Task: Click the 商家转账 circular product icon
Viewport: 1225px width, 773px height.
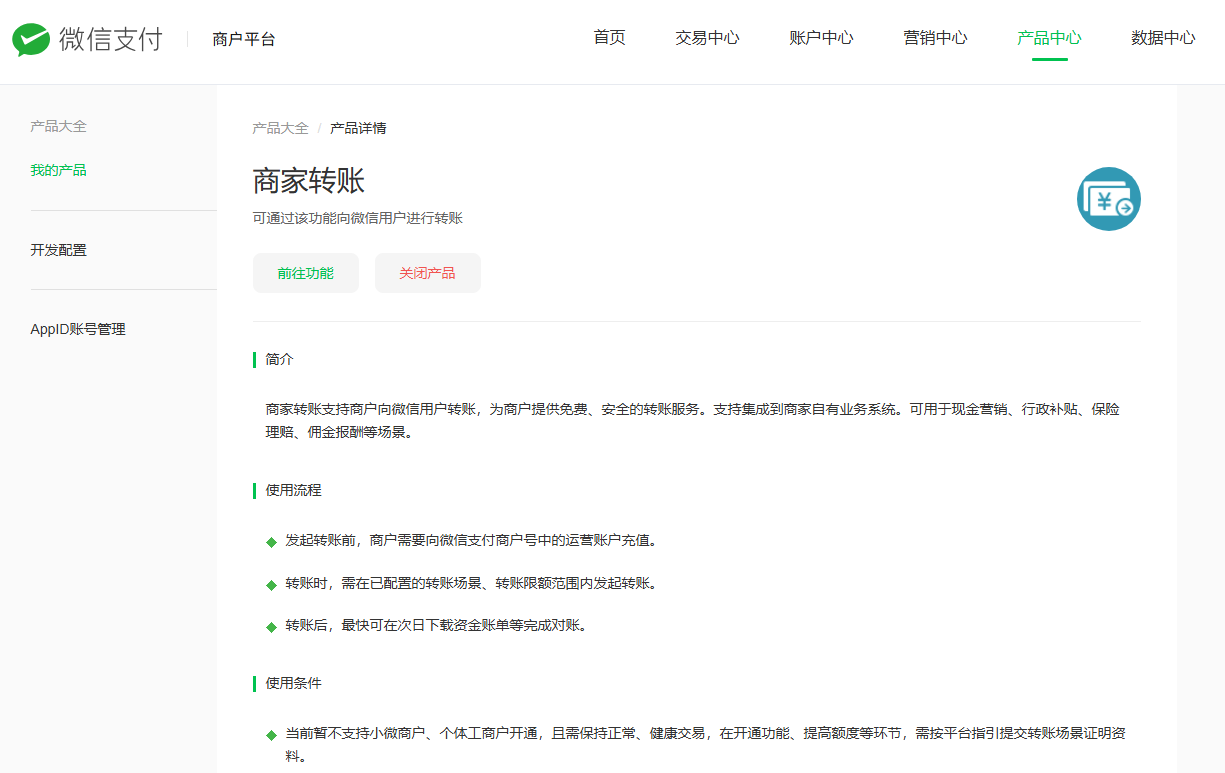Action: pos(1108,198)
